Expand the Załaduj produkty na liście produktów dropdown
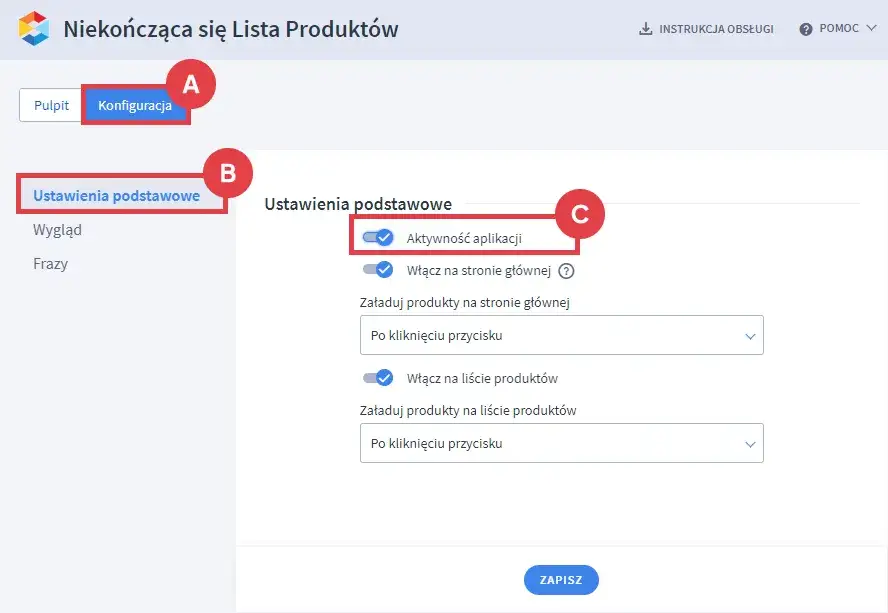This screenshot has height=613, width=888. (561, 443)
